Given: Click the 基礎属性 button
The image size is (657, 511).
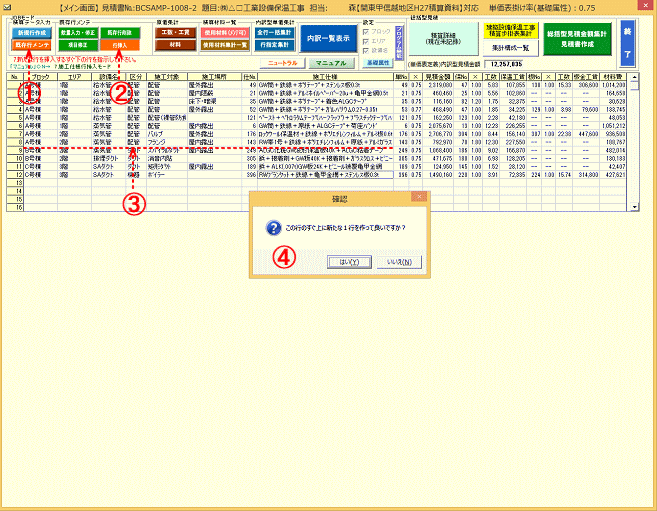Looking at the screenshot, I should (x=378, y=63).
